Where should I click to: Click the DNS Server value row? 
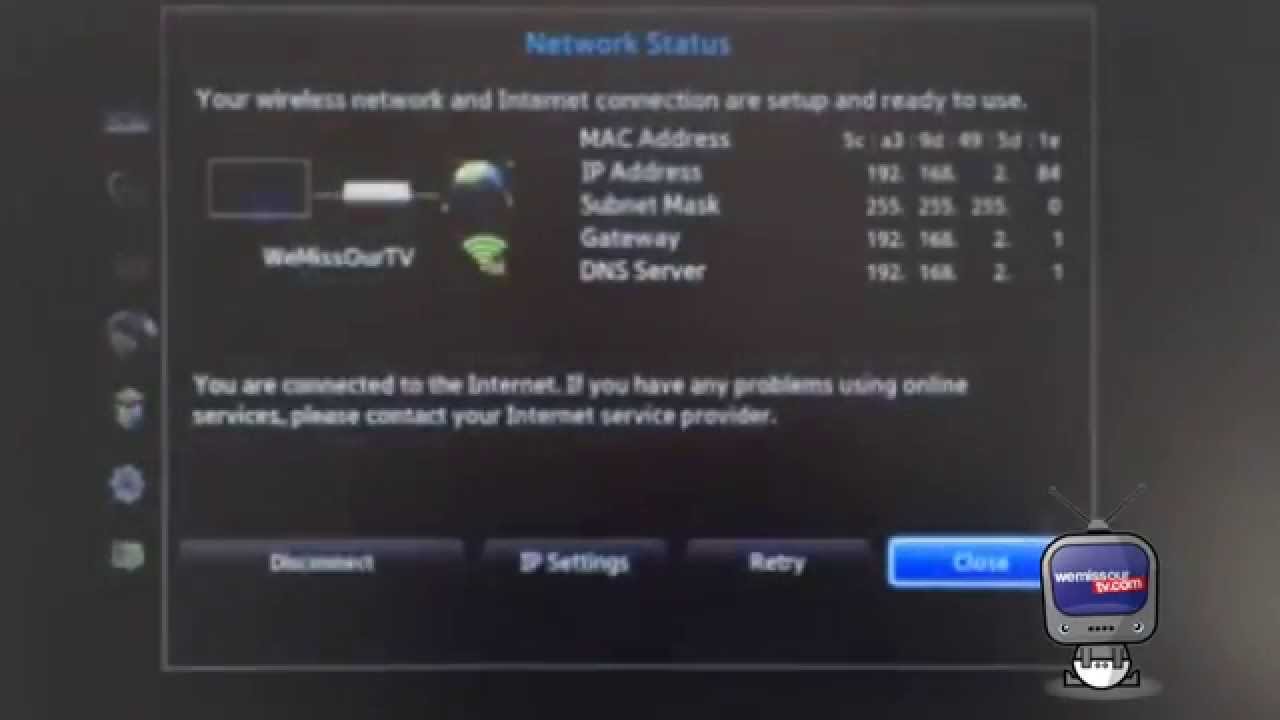[x=820, y=271]
